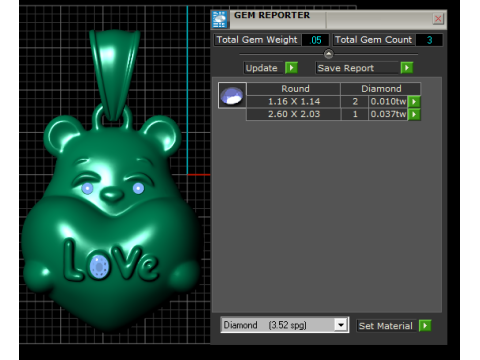Viewport: 480px width, 360px height.
Task: Click the Set Material button label
Action: [x=386, y=326]
